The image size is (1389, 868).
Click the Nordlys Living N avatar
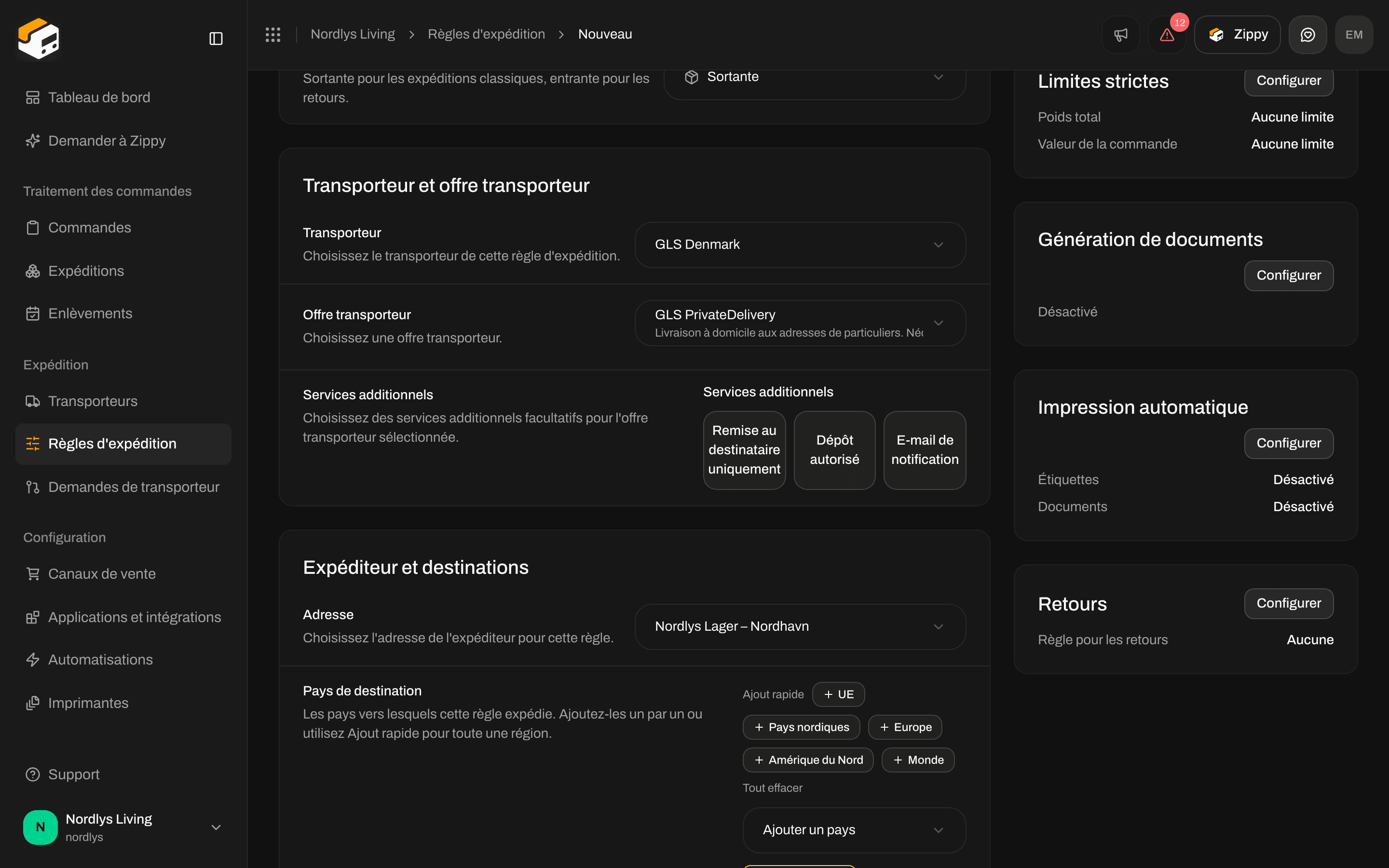click(x=40, y=827)
